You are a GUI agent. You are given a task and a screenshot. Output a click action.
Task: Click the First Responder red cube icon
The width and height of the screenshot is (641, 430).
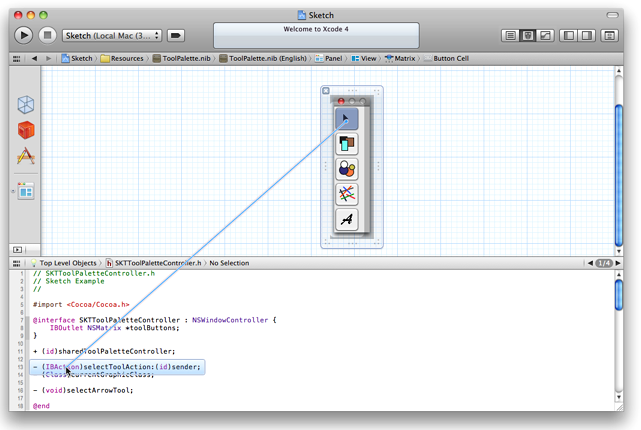click(x=26, y=130)
